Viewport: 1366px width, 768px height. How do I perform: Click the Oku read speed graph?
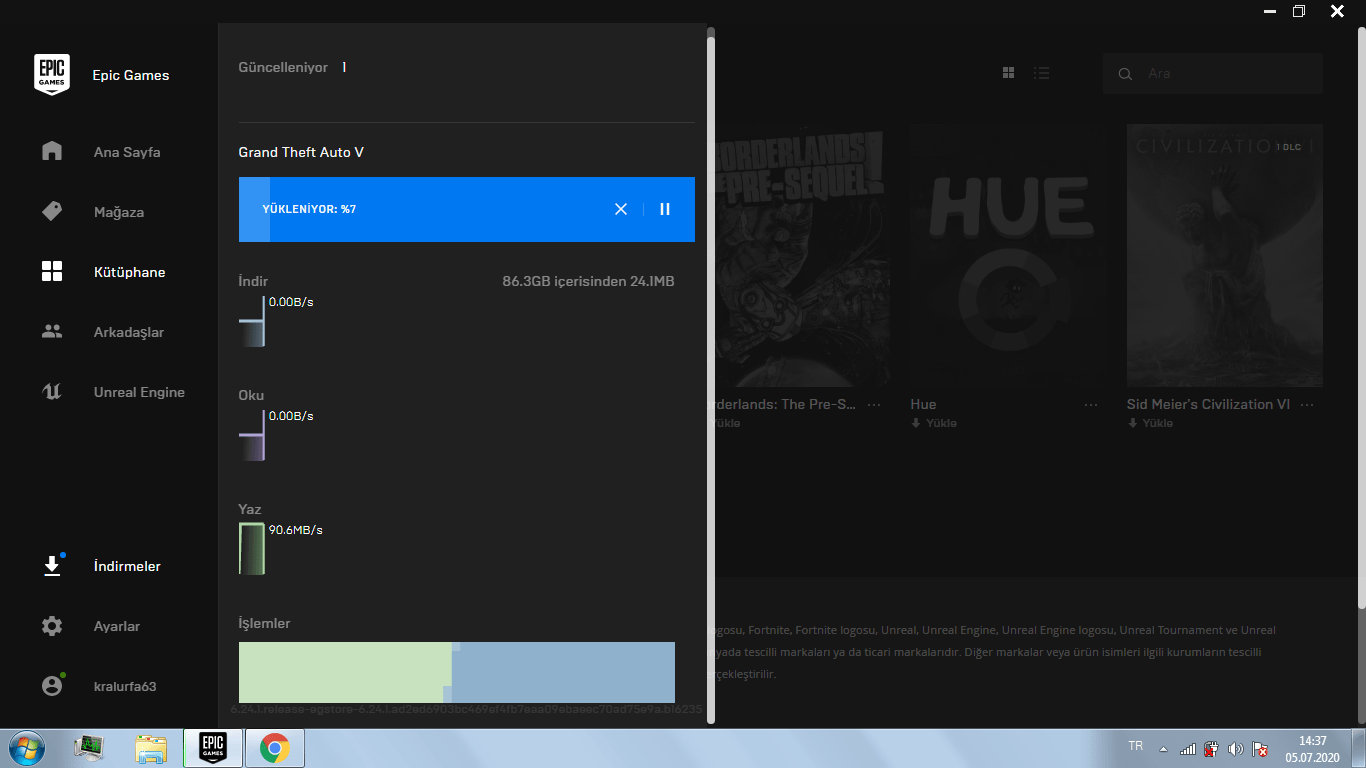252,435
